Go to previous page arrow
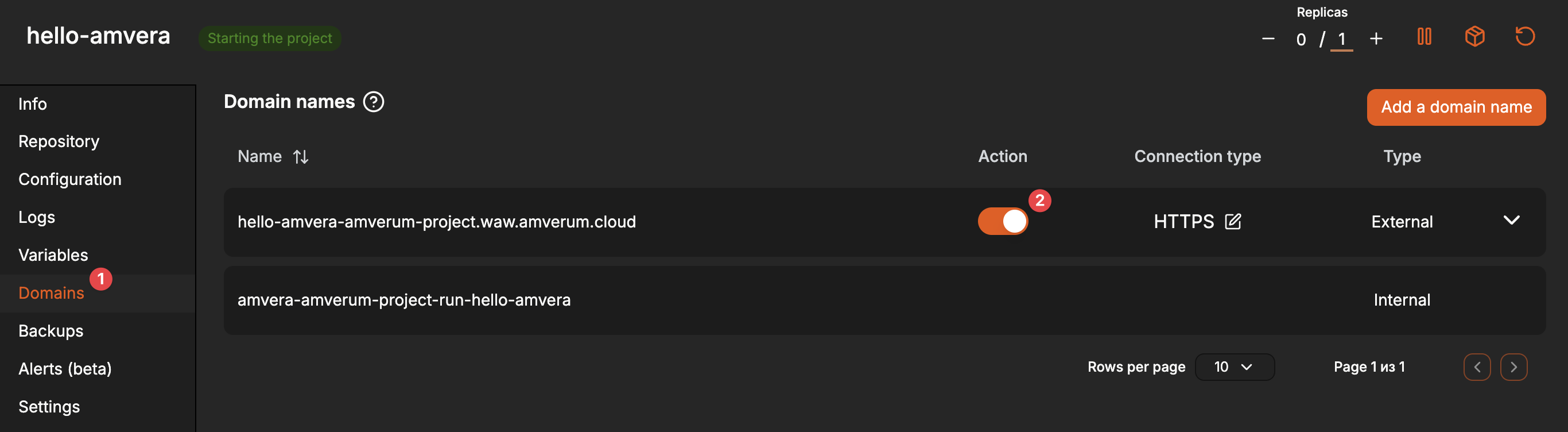Screen dimensions: 1568x432 click(x=1477, y=367)
